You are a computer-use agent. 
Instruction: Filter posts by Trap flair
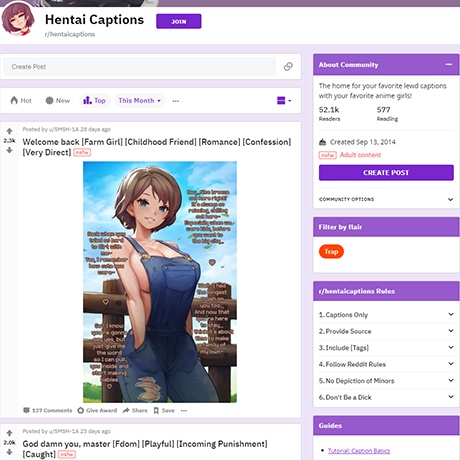(x=331, y=251)
